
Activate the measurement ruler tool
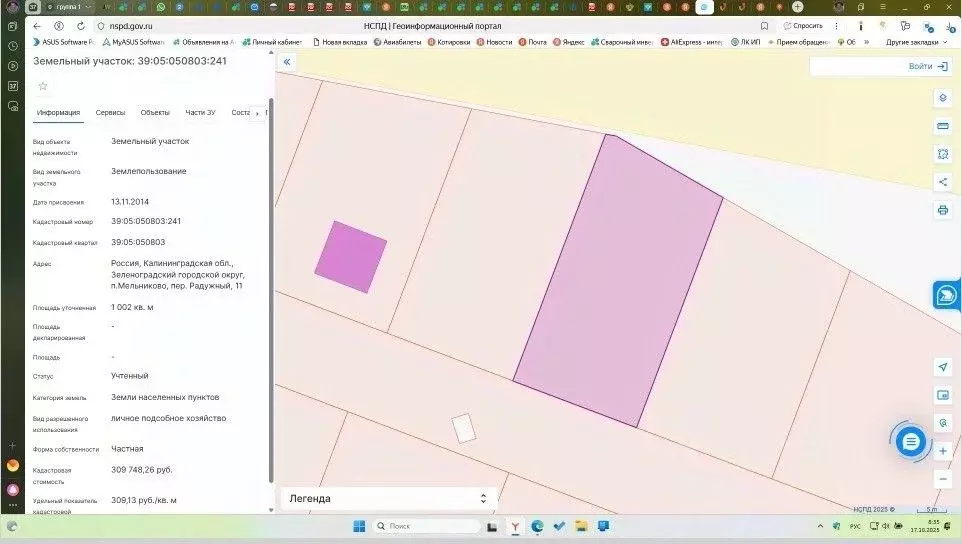(x=942, y=126)
